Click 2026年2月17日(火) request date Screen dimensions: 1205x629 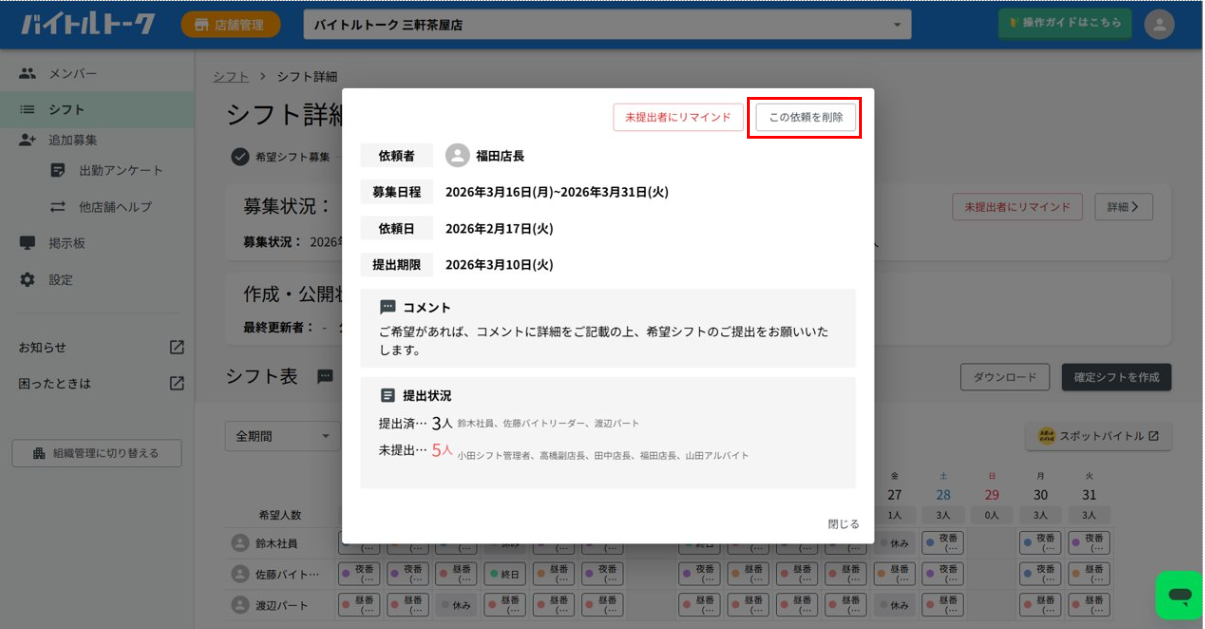[x=499, y=228]
